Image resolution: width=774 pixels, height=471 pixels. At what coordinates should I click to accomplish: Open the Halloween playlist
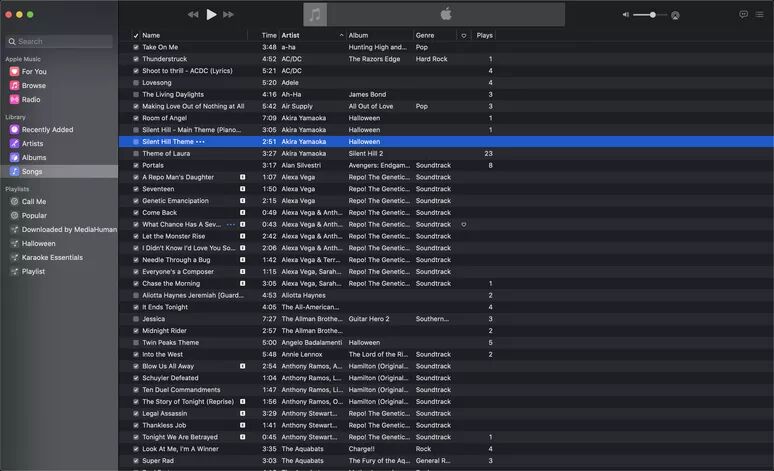[39, 243]
